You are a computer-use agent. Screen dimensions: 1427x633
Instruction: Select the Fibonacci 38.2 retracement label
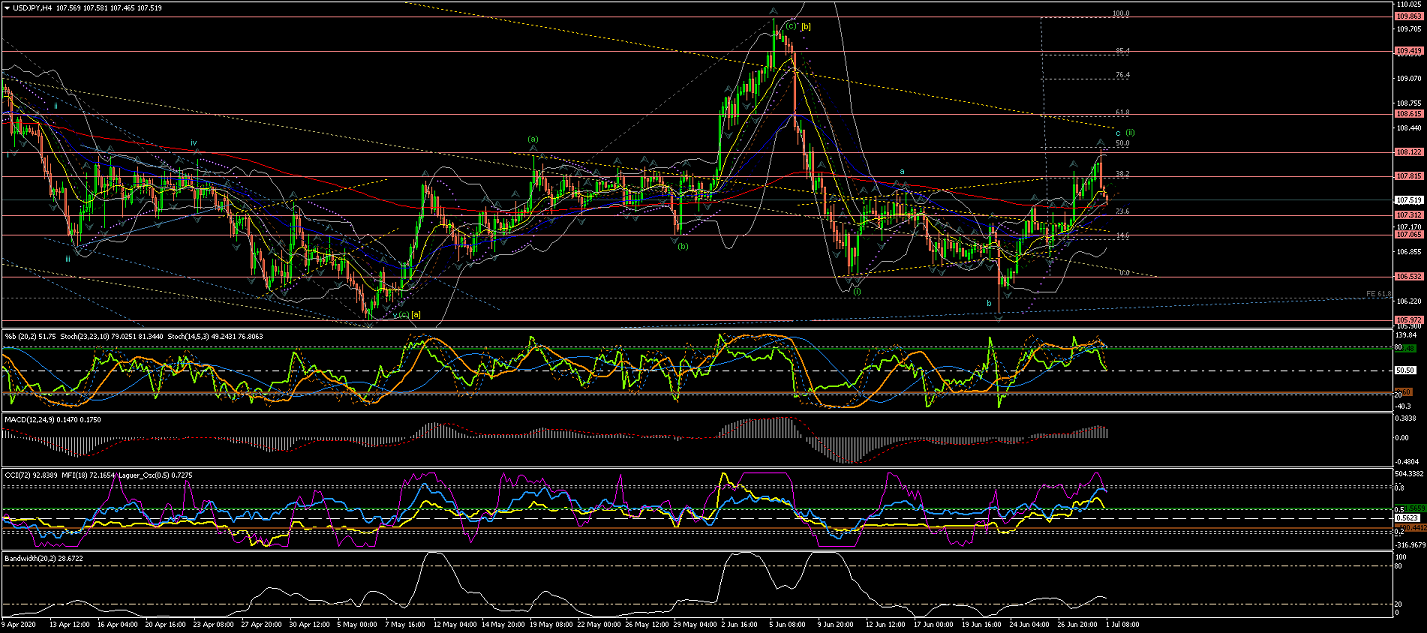[1122, 173]
